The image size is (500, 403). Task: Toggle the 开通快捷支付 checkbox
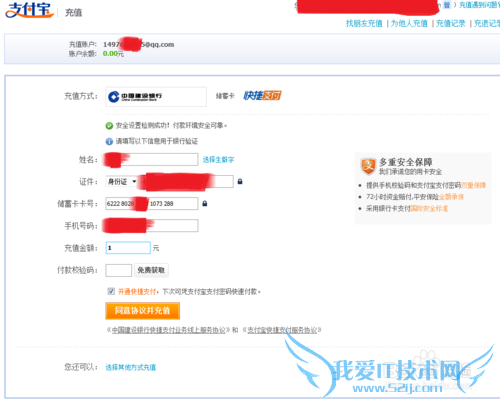[x=111, y=291]
